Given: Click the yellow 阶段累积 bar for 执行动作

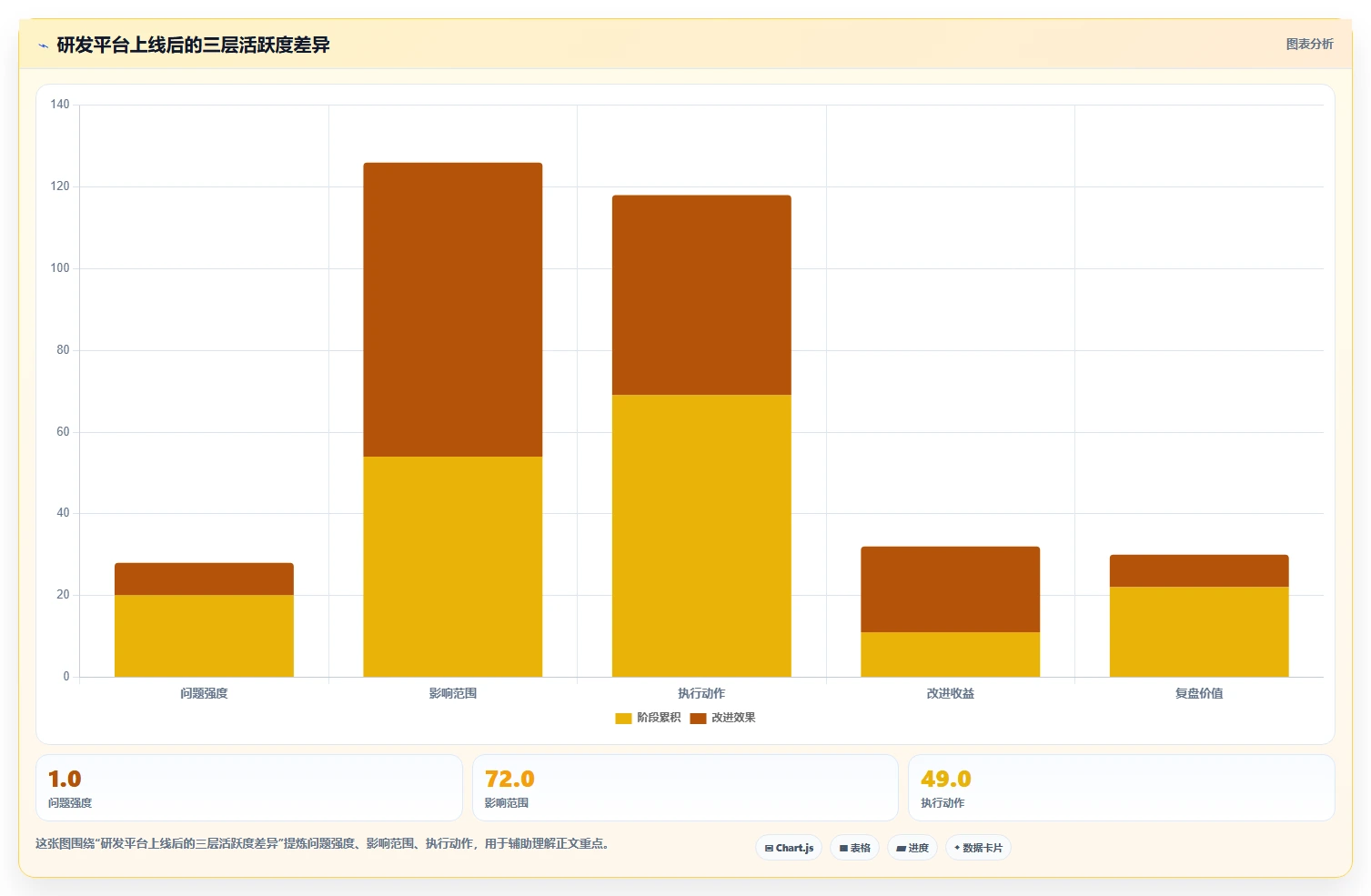Looking at the screenshot, I should coord(701,536).
